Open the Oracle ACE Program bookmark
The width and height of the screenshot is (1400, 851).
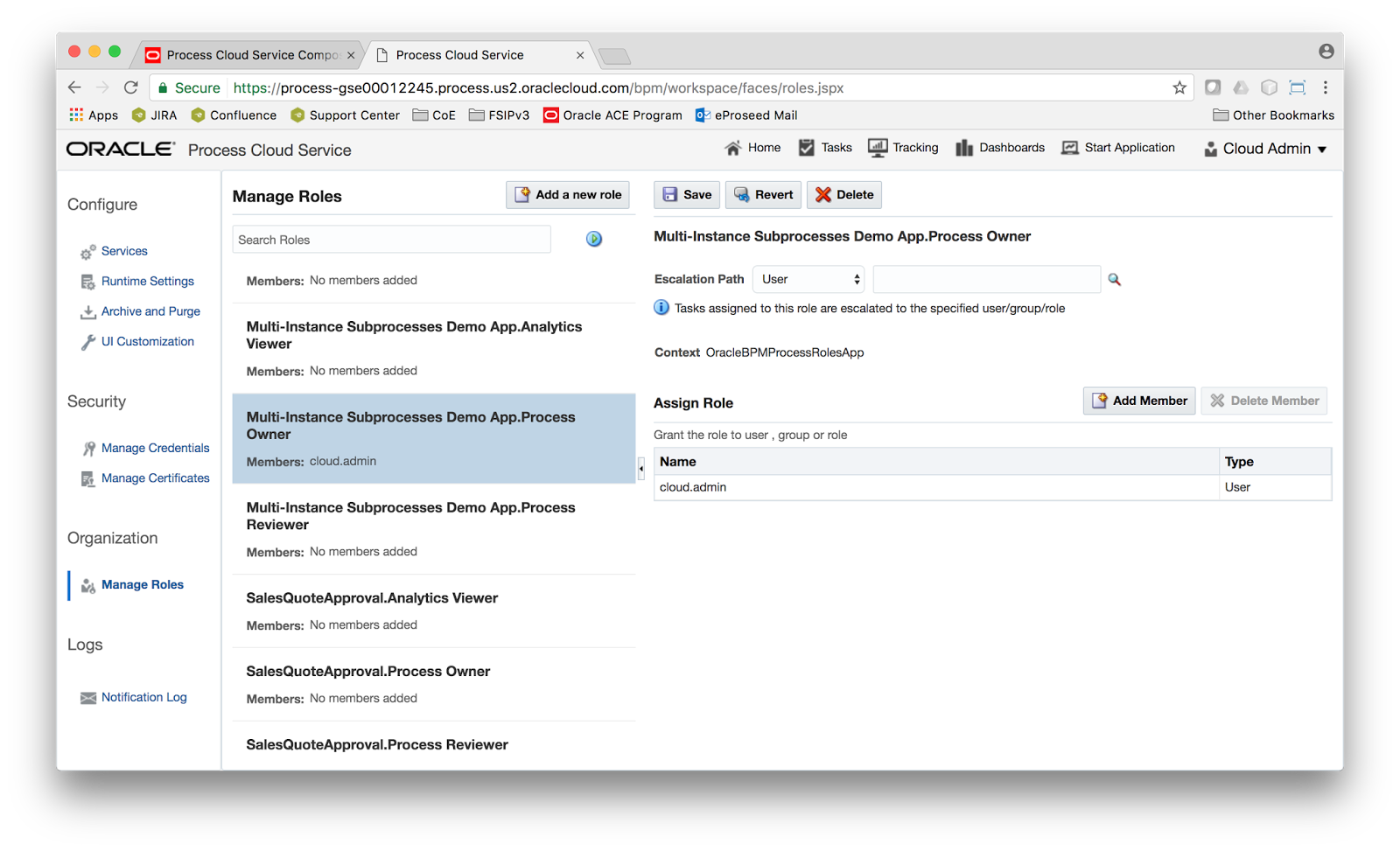click(x=612, y=115)
